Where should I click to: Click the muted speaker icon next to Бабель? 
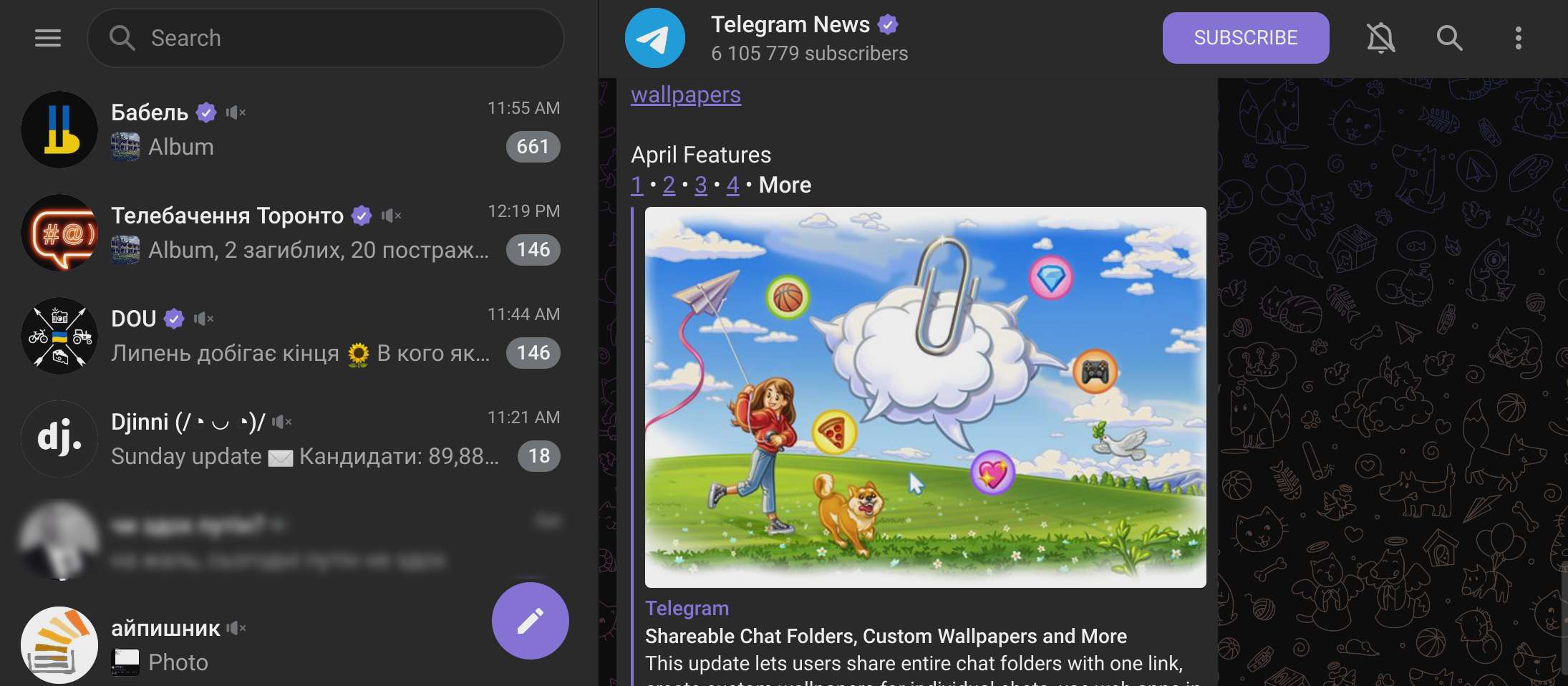click(236, 112)
